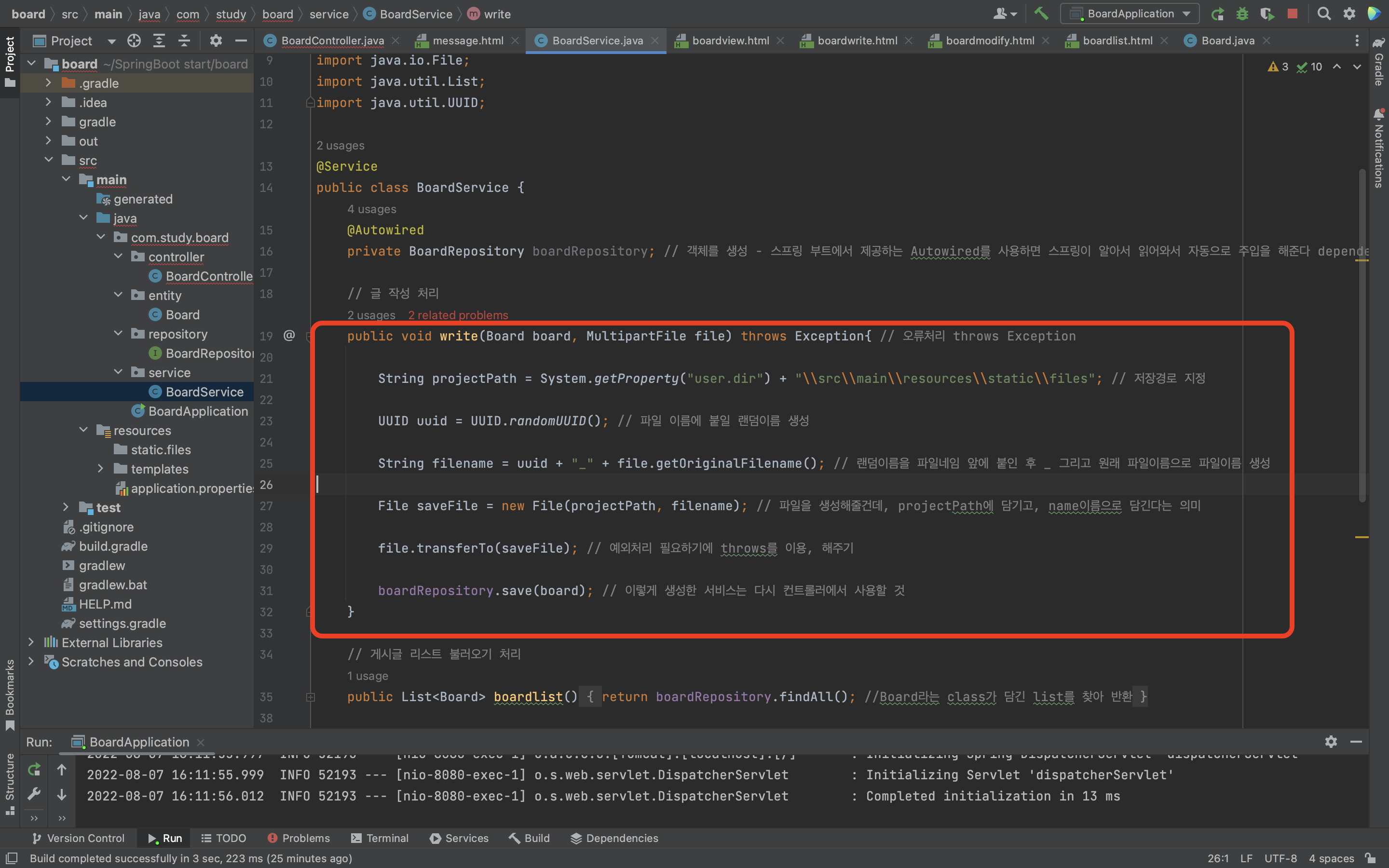Stop the running application with red square
This screenshot has height=868, width=1389.
tap(1293, 14)
